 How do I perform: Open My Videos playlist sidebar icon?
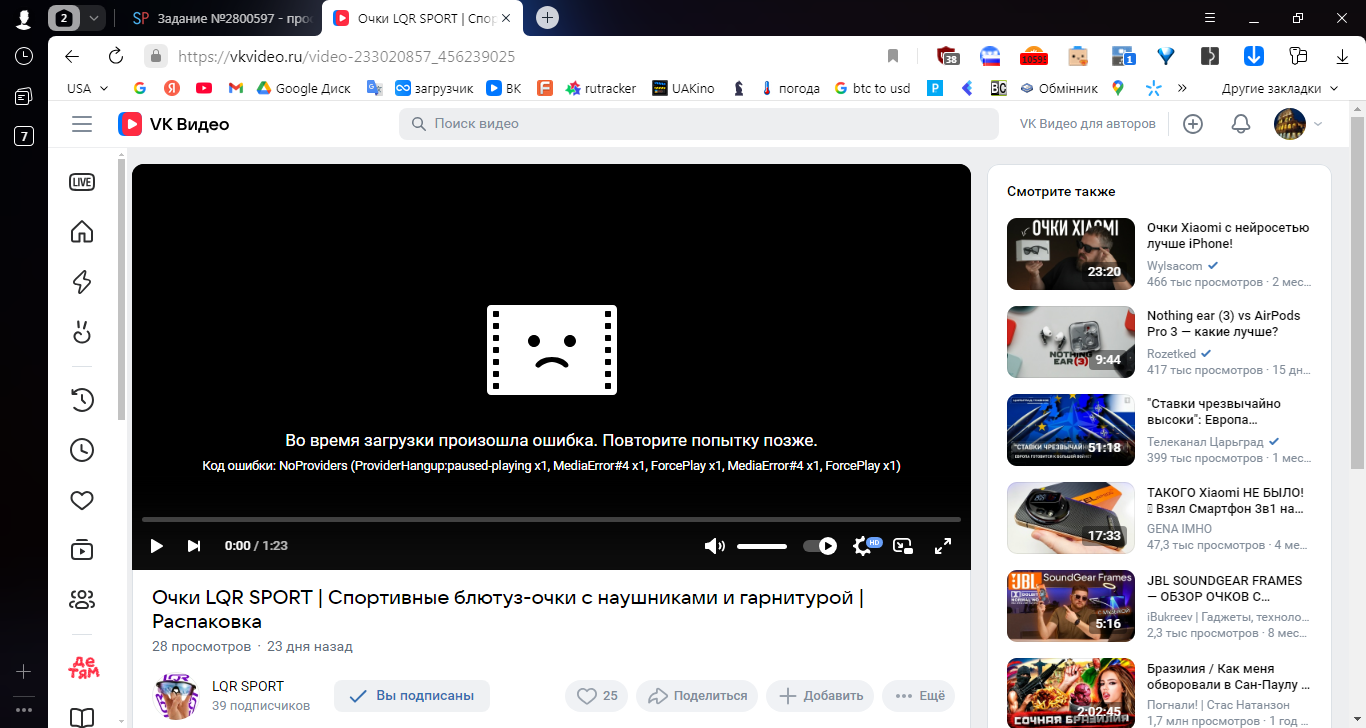click(82, 550)
